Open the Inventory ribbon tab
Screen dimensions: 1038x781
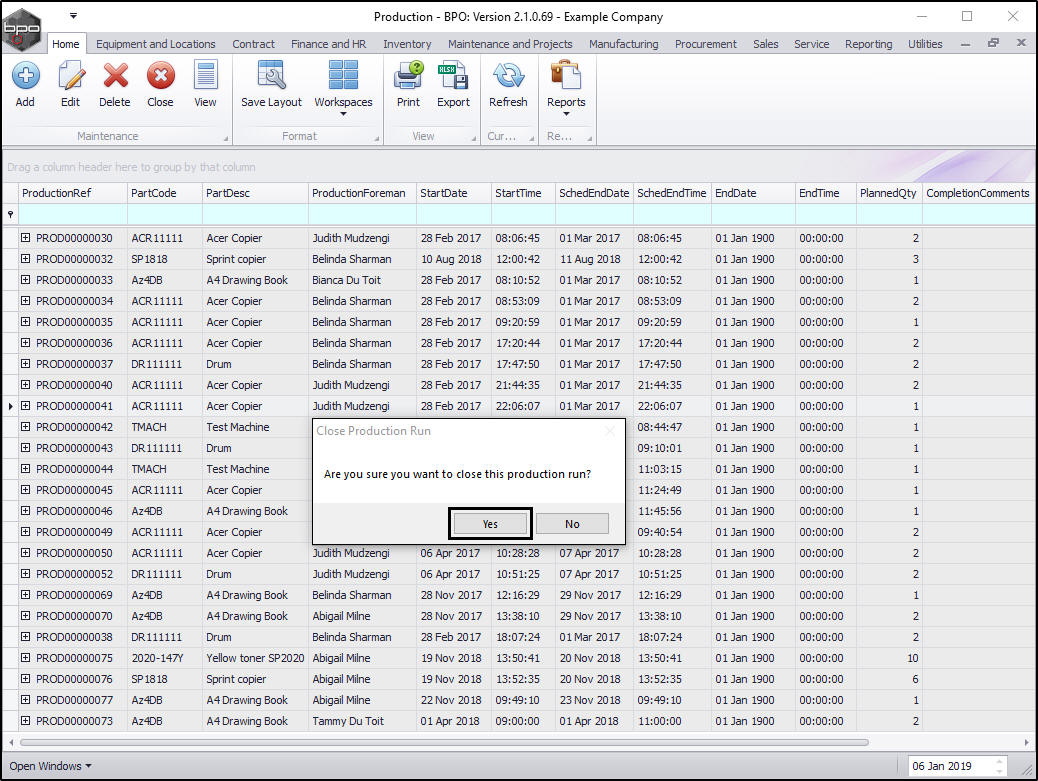click(407, 44)
